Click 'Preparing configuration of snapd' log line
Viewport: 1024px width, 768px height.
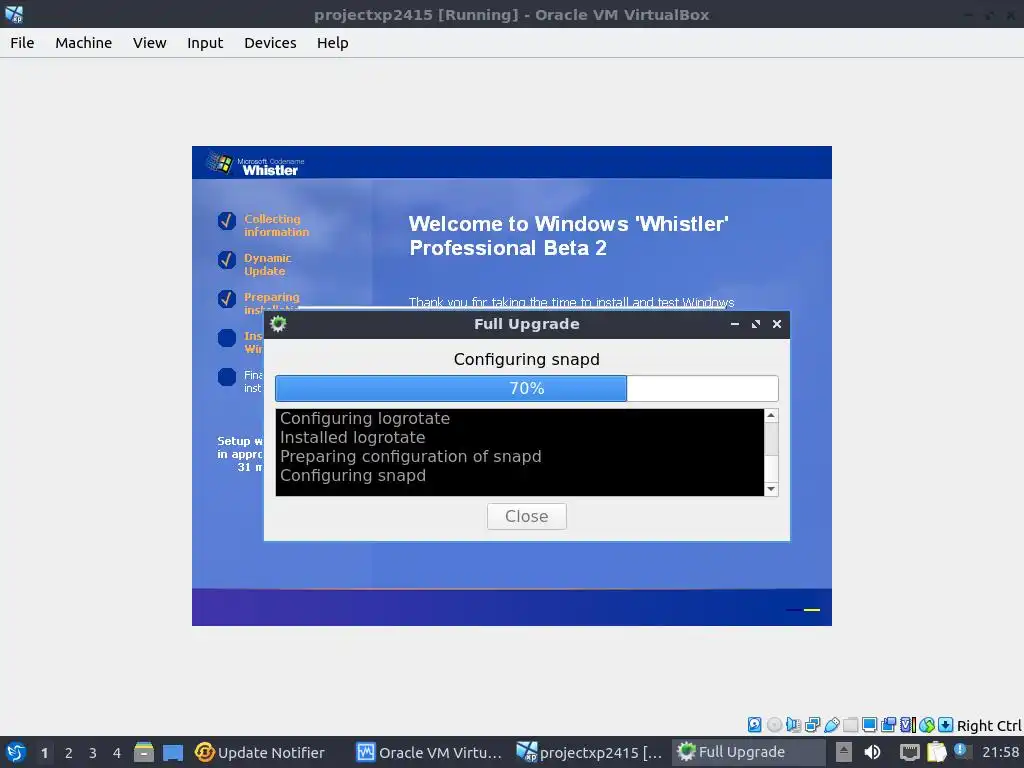click(410, 456)
